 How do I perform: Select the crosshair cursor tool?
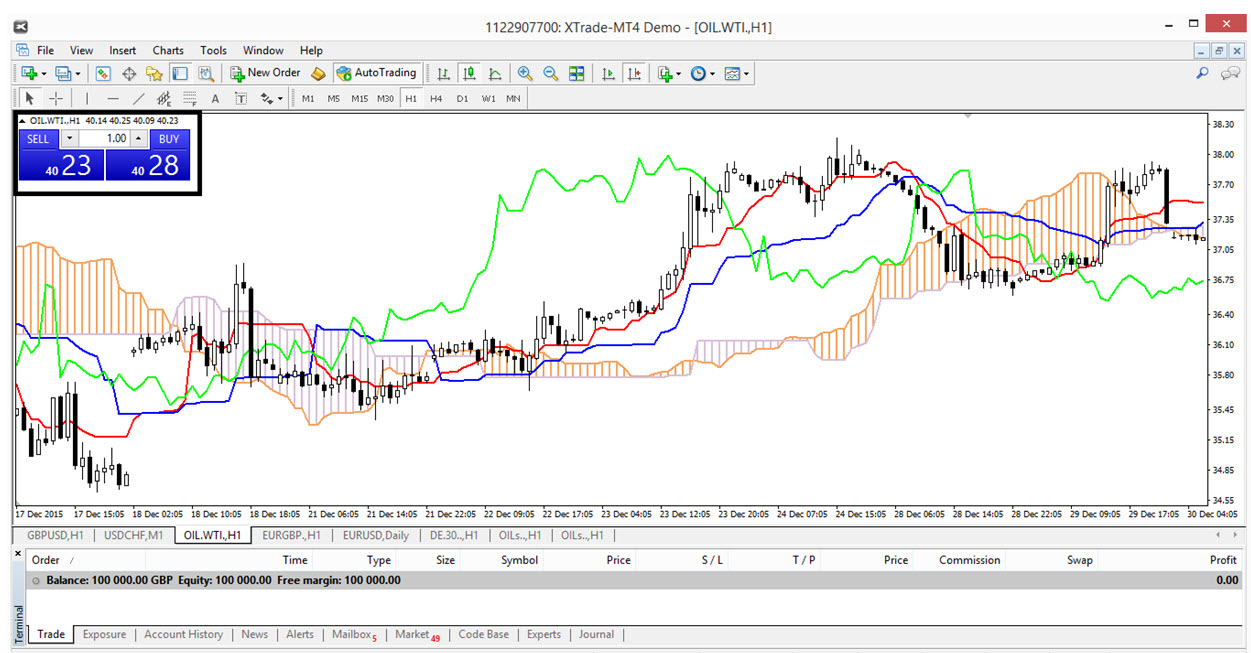coord(56,98)
